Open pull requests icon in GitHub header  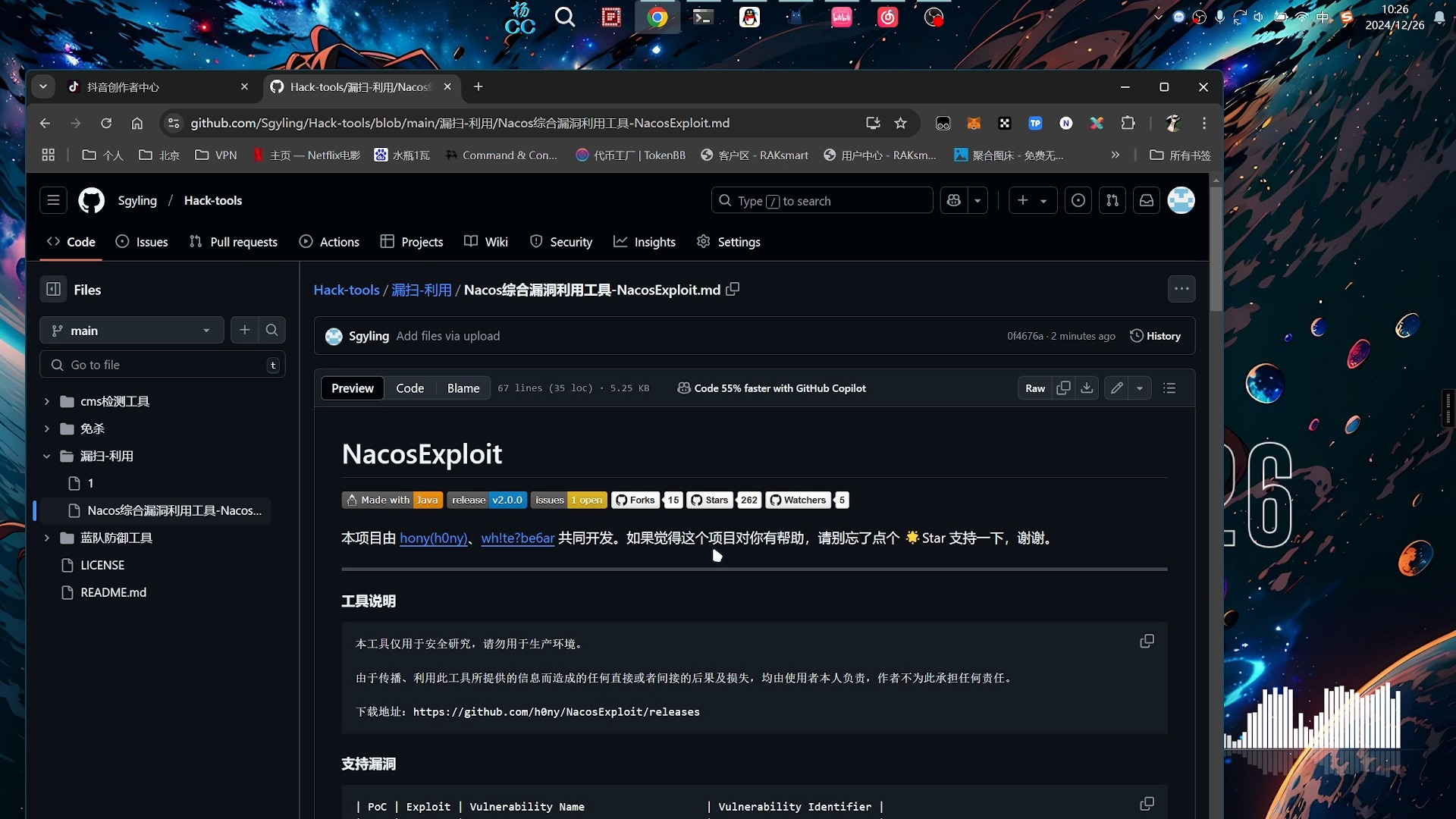click(1112, 200)
